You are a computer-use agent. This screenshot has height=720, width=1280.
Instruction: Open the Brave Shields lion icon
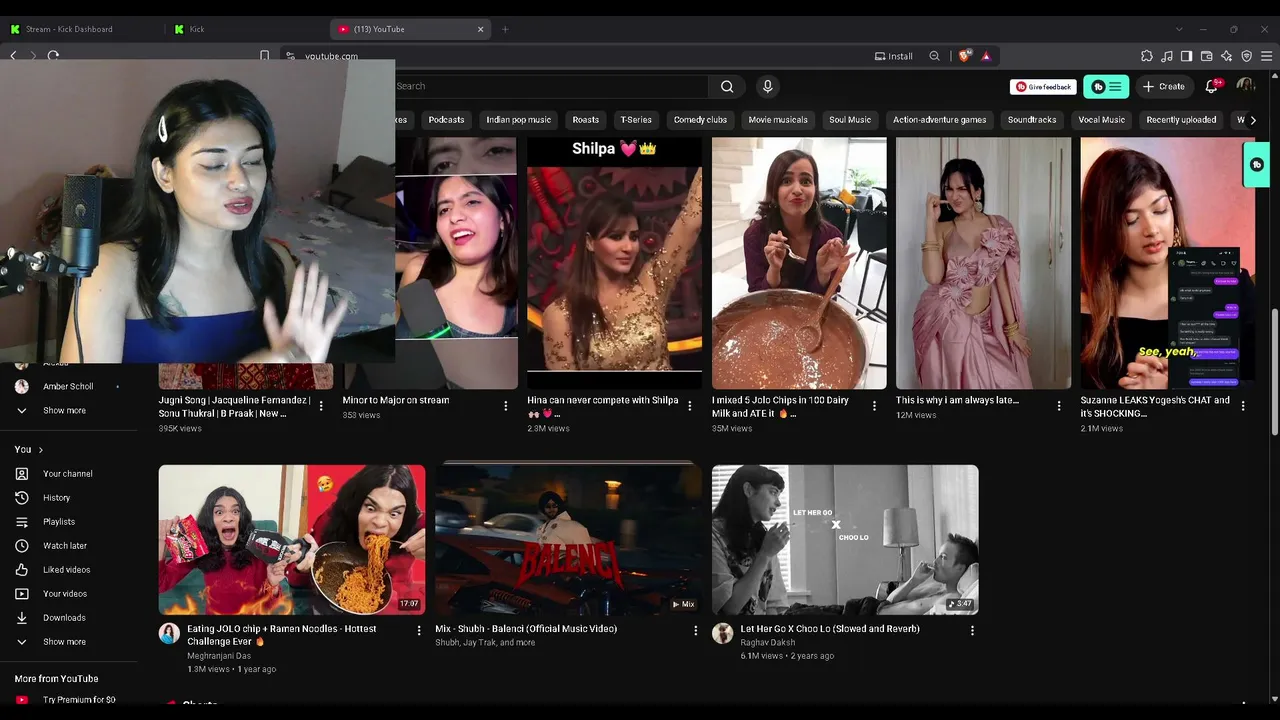click(964, 56)
